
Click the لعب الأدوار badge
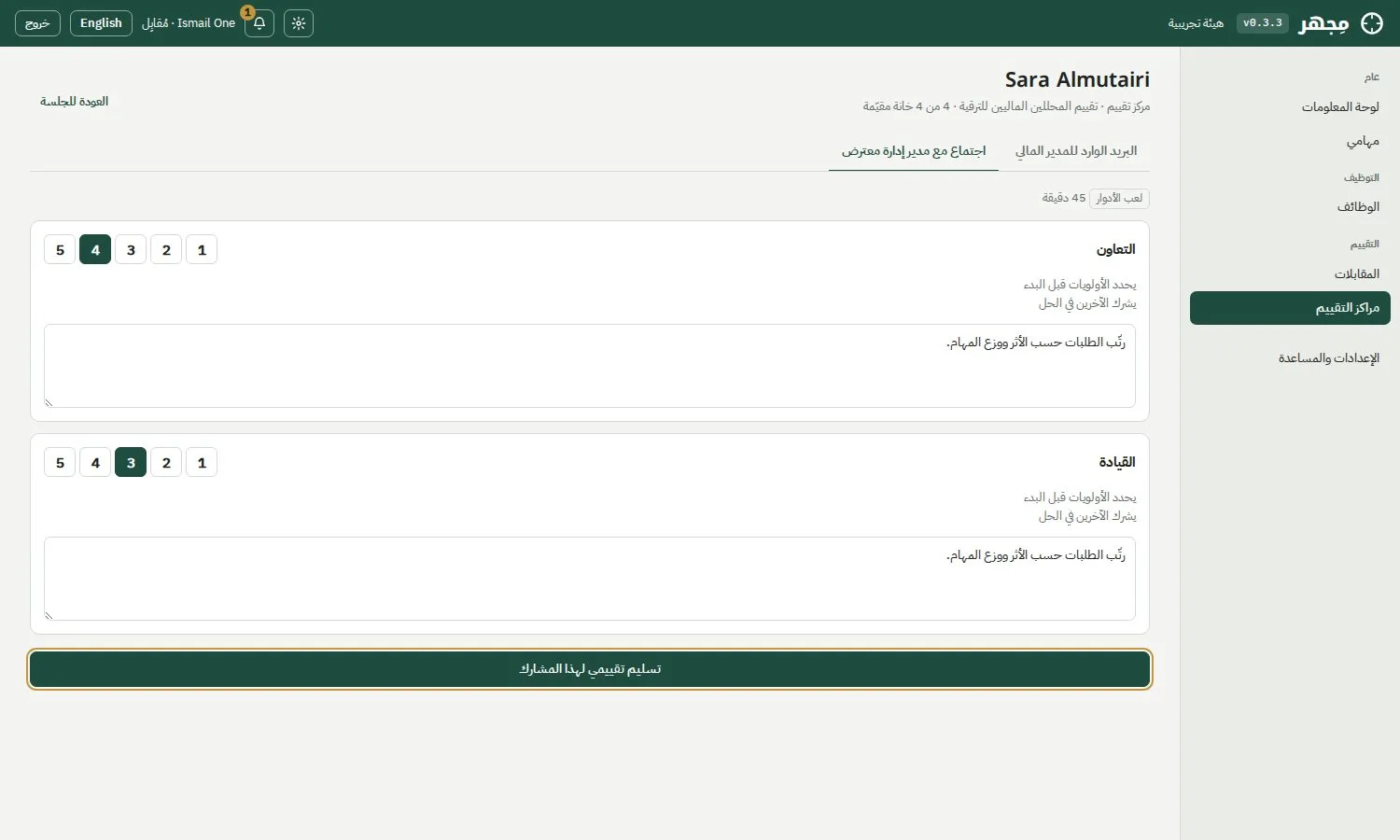(1119, 199)
